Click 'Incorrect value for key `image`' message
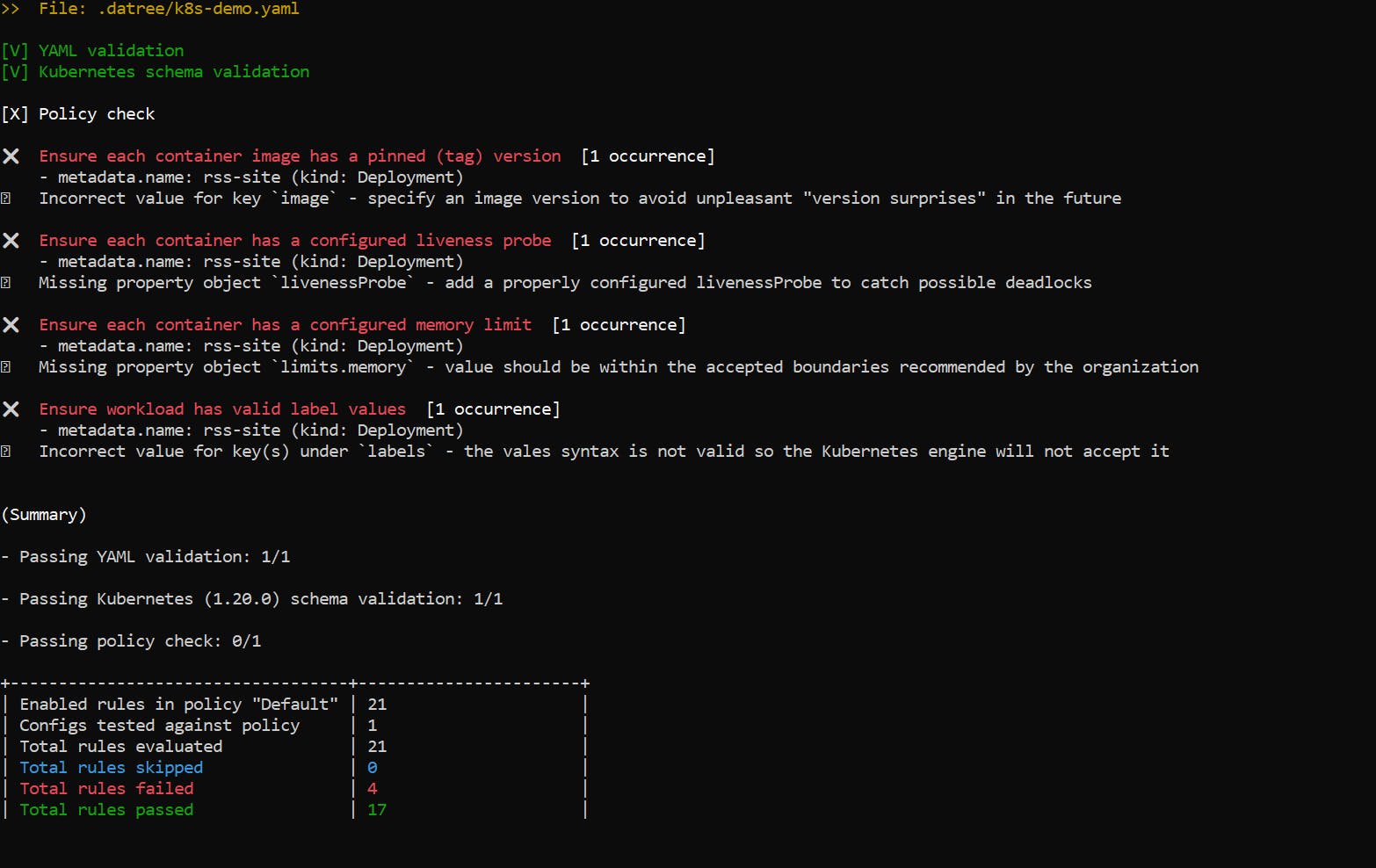1376x868 pixels. click(x=580, y=199)
